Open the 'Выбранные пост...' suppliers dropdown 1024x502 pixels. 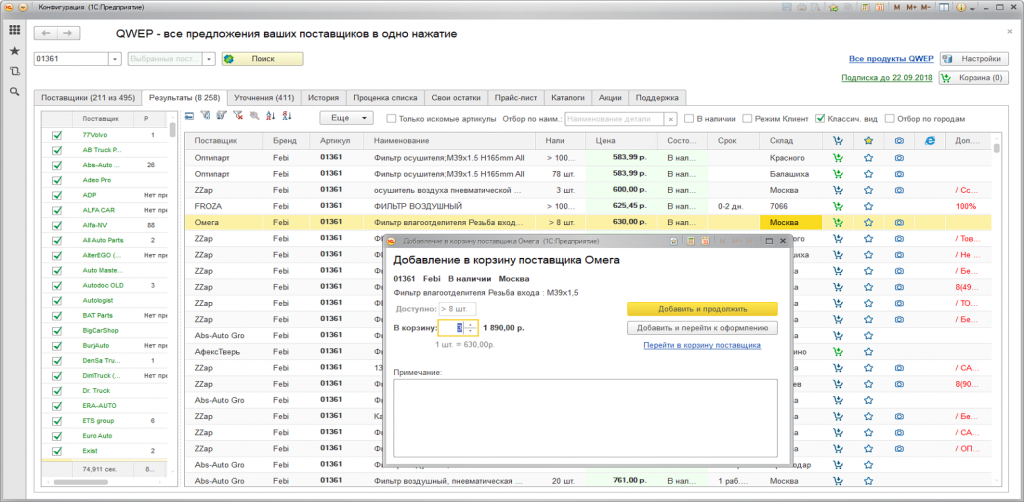pos(209,59)
